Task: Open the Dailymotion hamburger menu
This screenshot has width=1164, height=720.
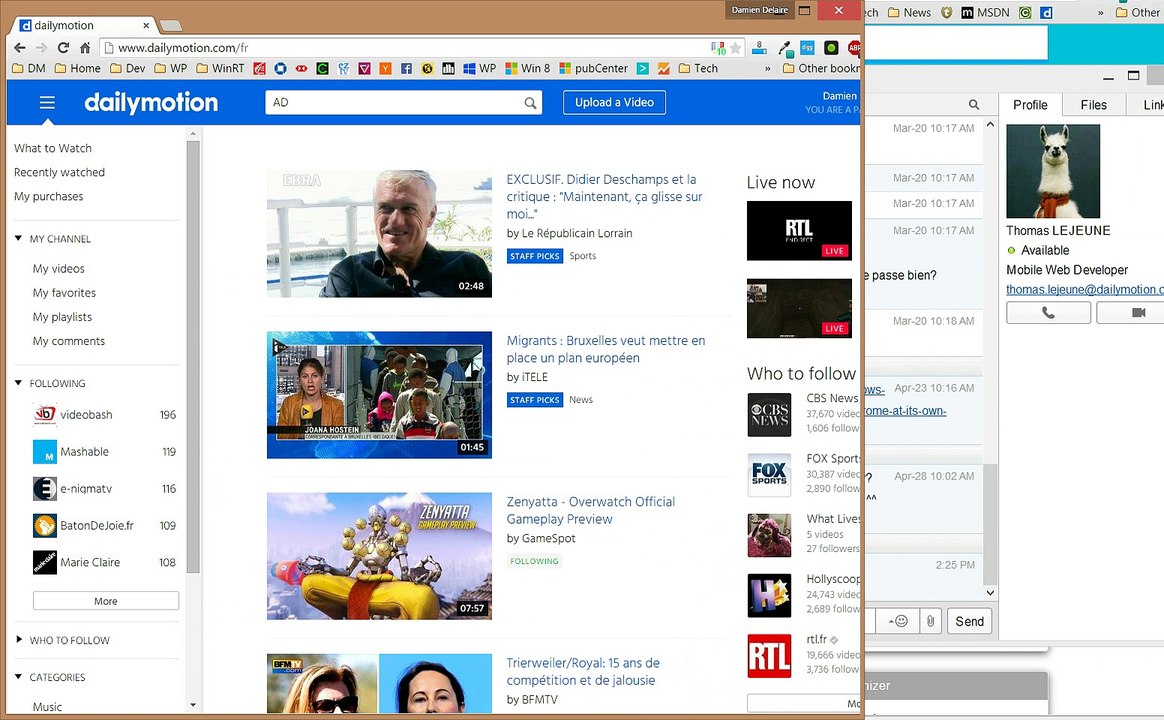Action: [x=47, y=102]
